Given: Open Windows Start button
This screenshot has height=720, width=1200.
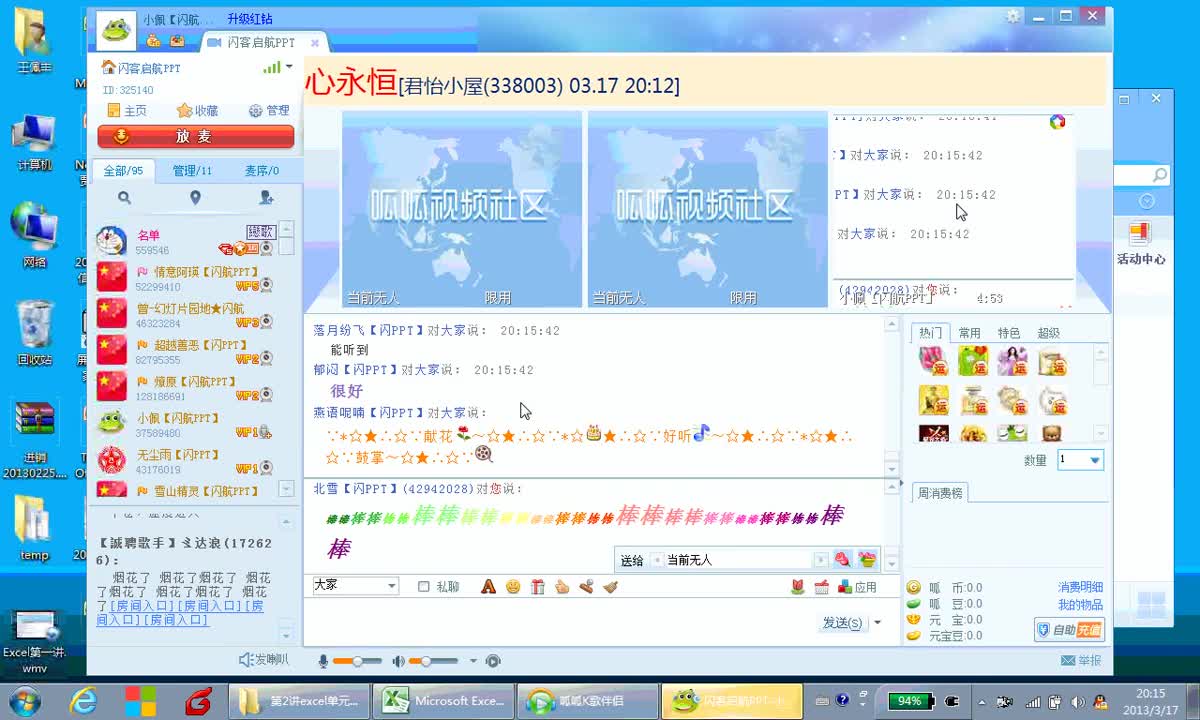Looking at the screenshot, I should pyautogui.click(x=24, y=700).
